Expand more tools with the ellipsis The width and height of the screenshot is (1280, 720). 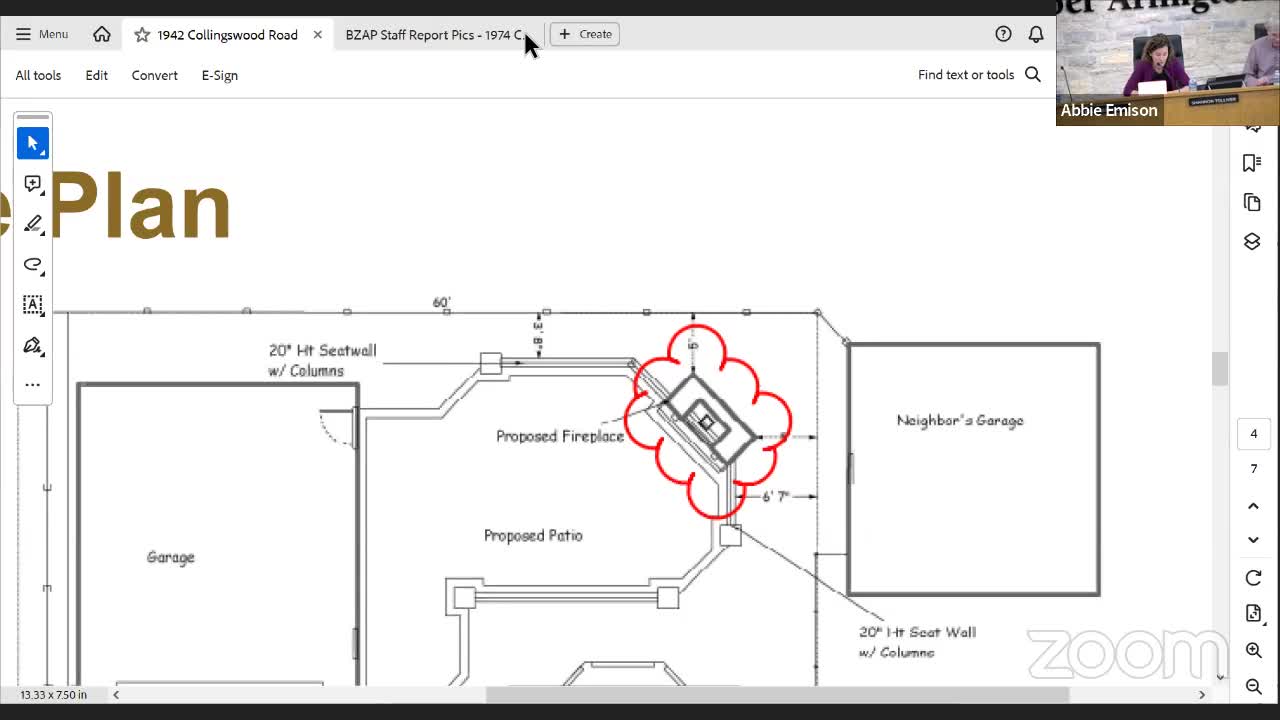tap(32, 385)
